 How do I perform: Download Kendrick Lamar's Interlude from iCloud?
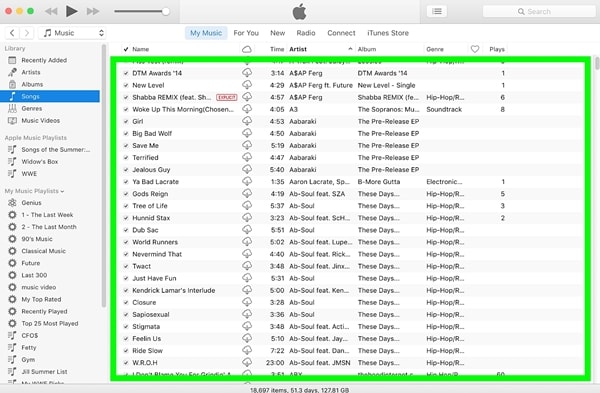pyautogui.click(x=247, y=290)
